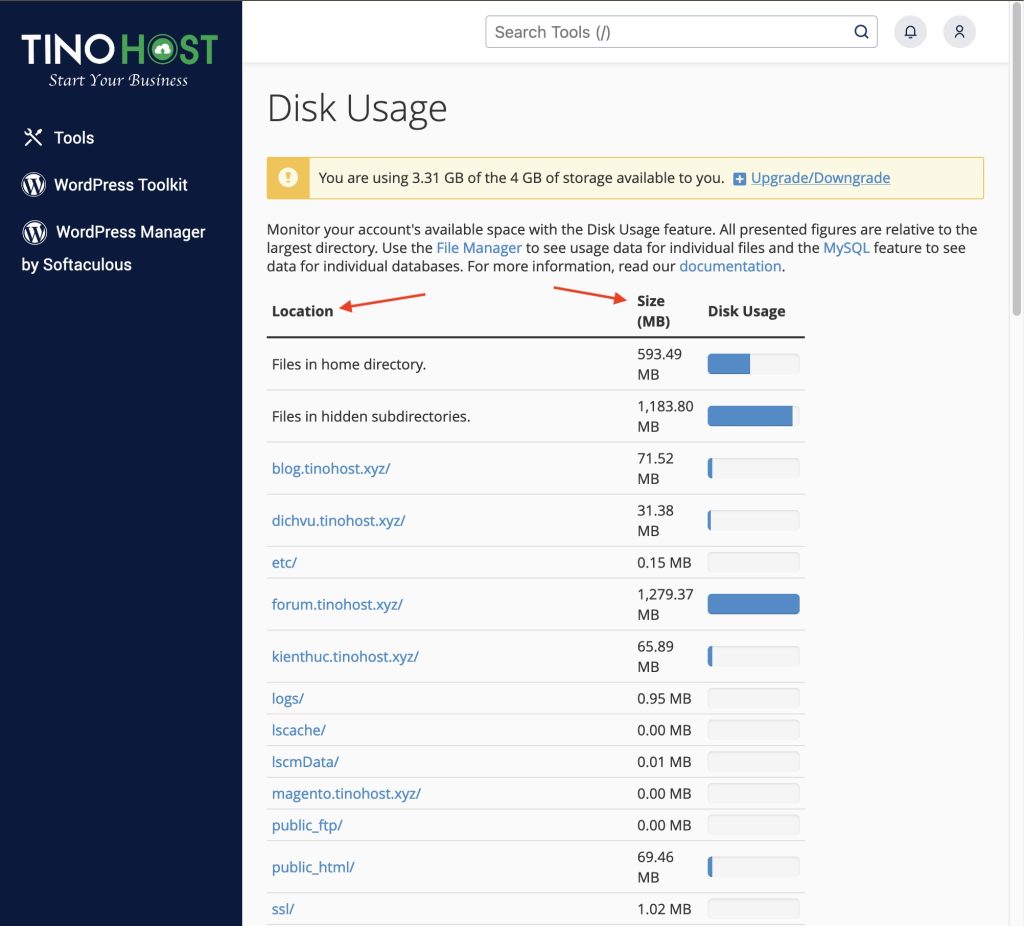
Task: Open forum.tinohost.xyz/ directory link
Action: click(x=337, y=605)
